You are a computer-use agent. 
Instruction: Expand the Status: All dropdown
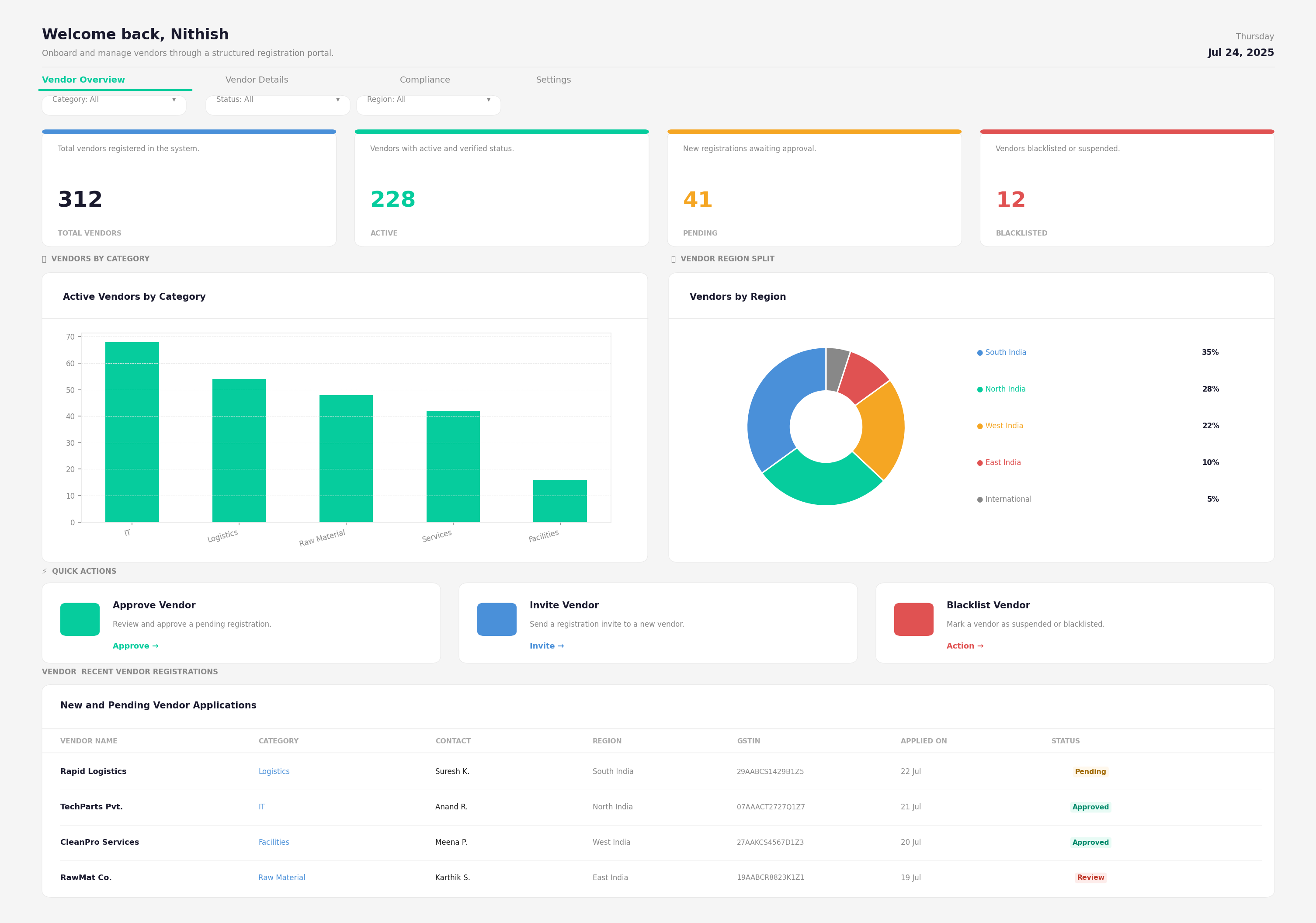pos(278,105)
